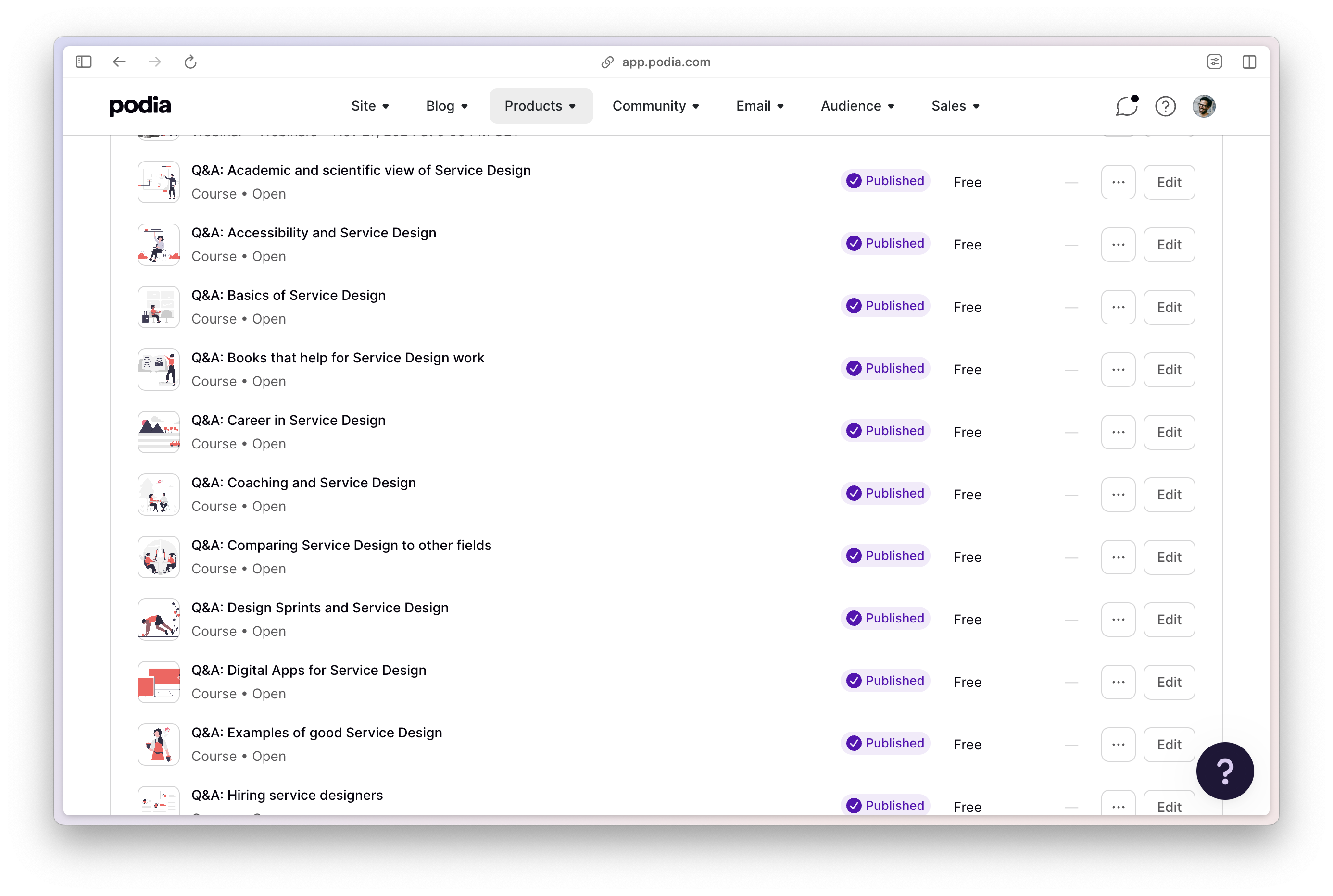Click the browser back arrow
Viewport: 1333px width, 896px height.
click(119, 62)
